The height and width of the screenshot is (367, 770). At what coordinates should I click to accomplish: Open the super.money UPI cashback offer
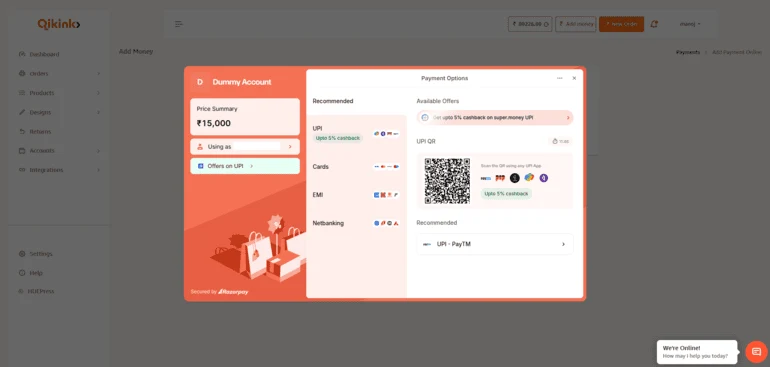pos(495,118)
